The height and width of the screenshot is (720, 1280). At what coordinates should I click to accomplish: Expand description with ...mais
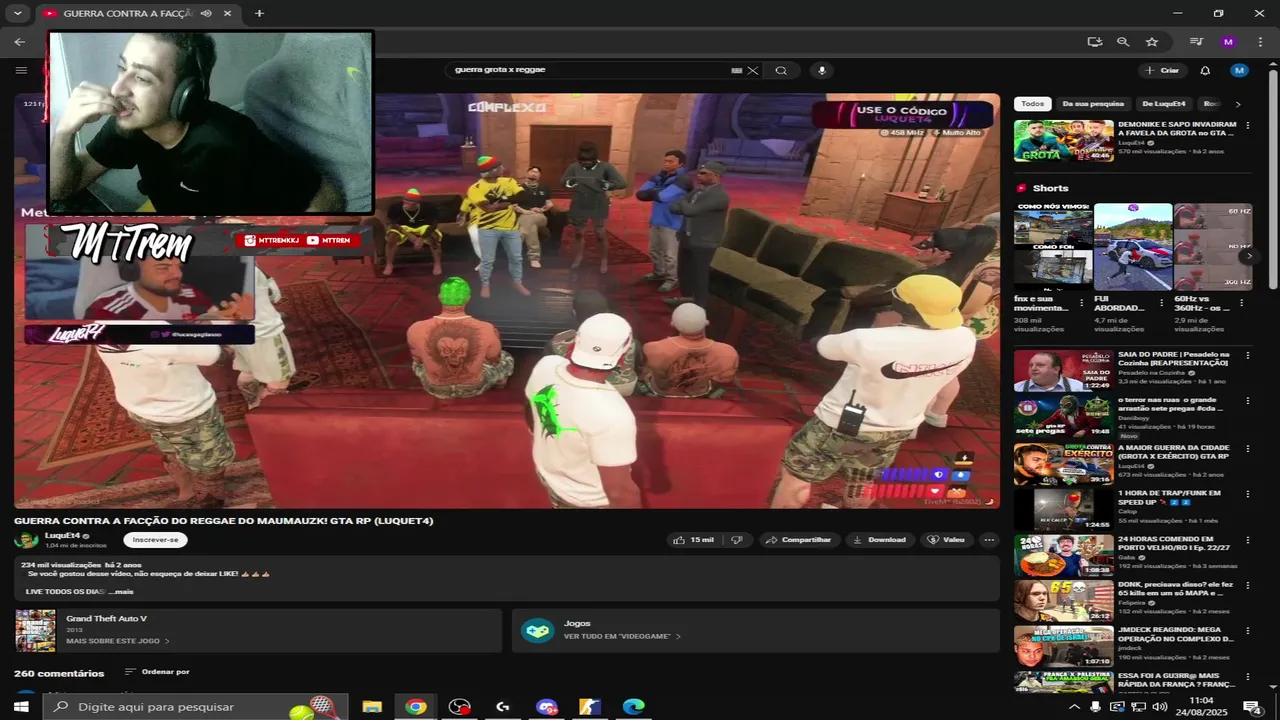[121, 591]
